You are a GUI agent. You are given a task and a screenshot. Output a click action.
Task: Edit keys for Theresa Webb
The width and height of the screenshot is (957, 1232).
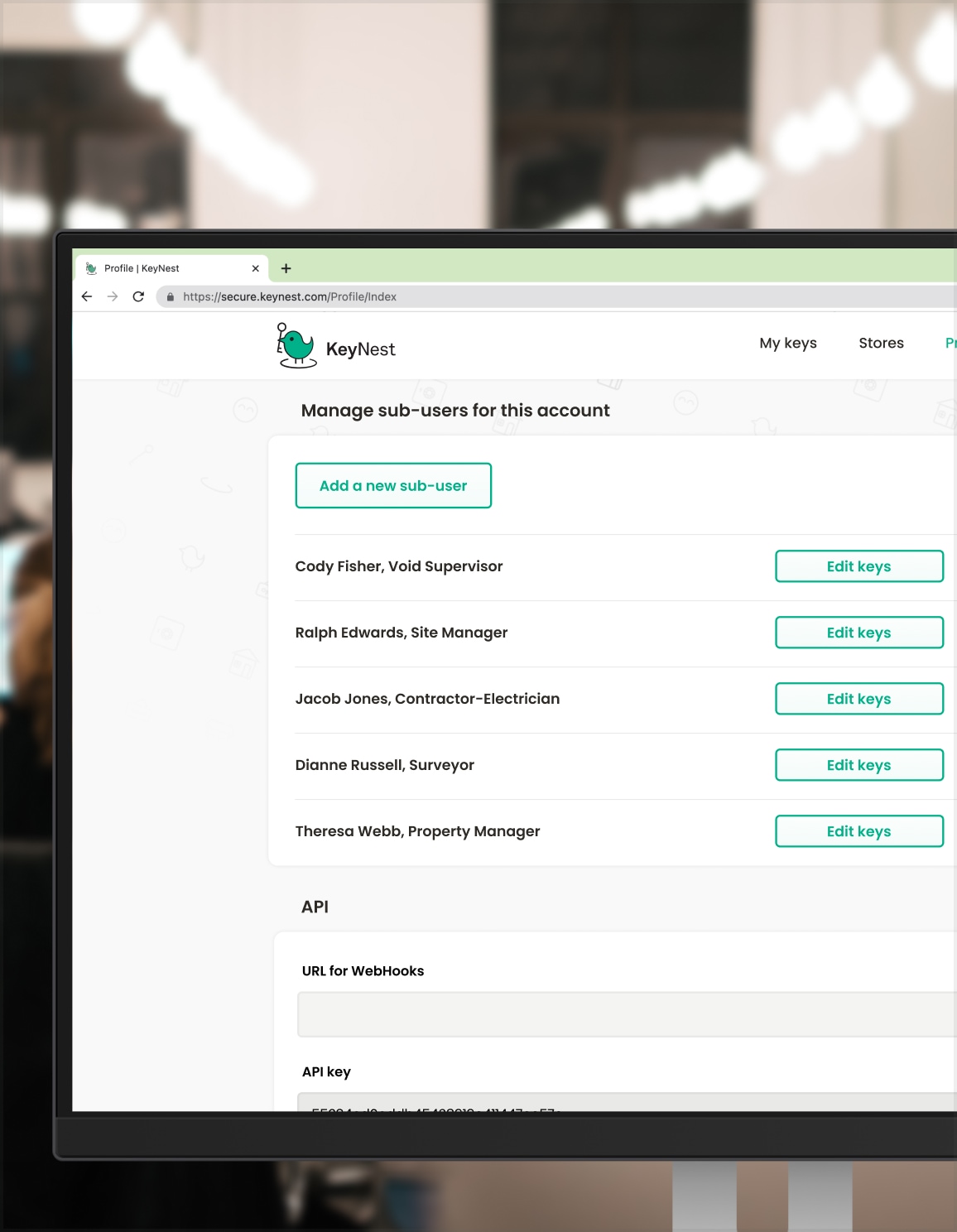(x=858, y=830)
